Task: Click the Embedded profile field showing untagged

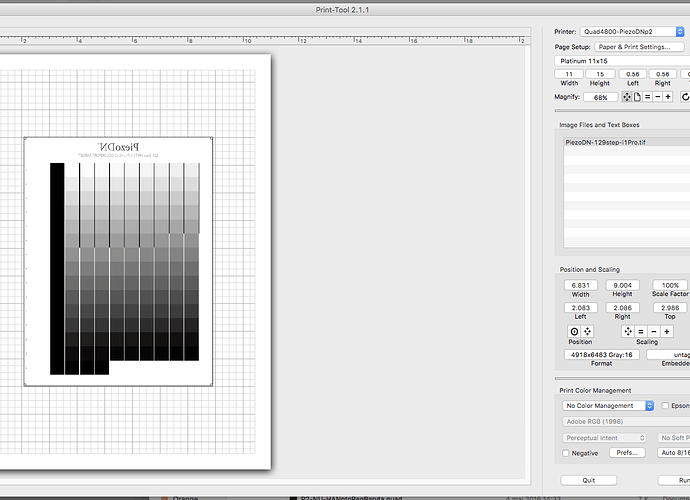Action: click(668, 355)
